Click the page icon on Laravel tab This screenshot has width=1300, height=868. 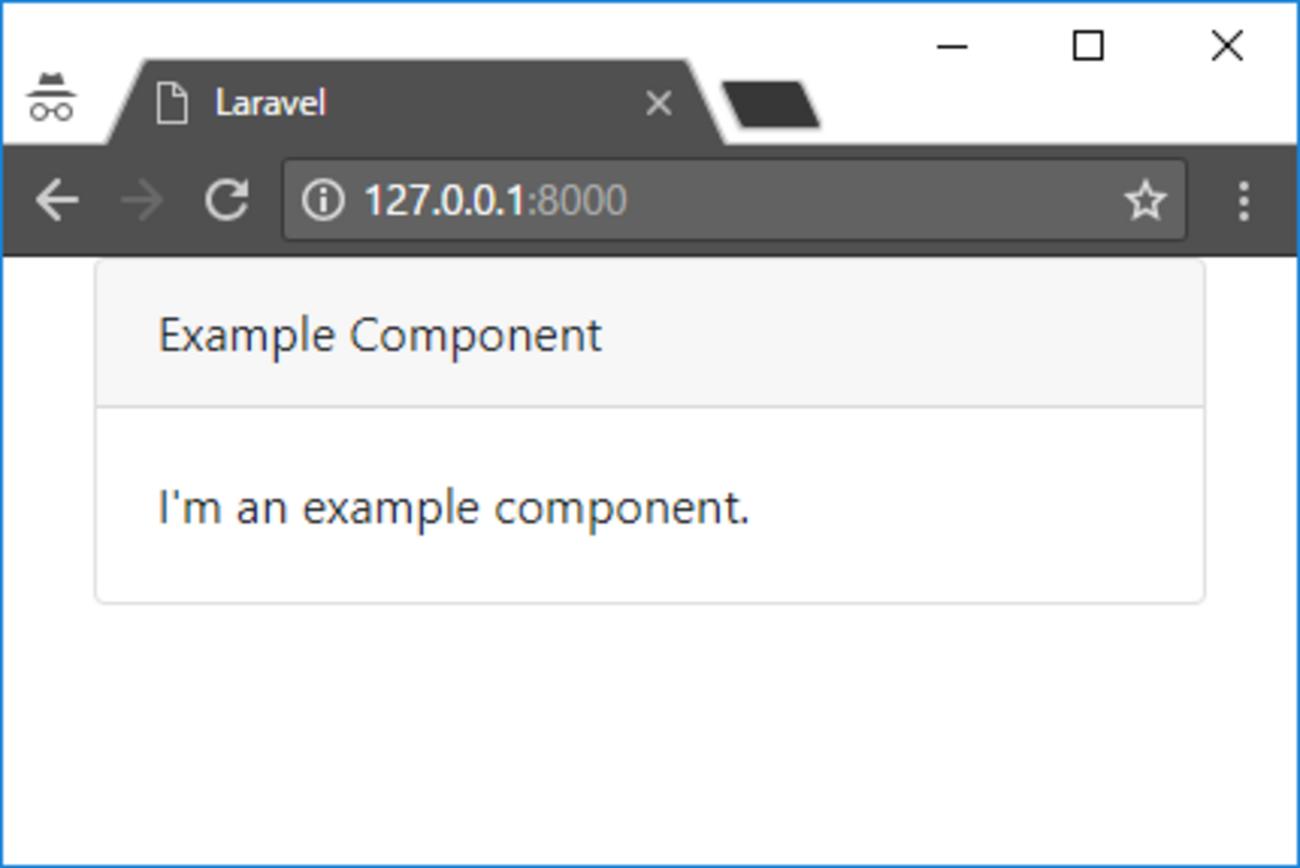pos(172,104)
